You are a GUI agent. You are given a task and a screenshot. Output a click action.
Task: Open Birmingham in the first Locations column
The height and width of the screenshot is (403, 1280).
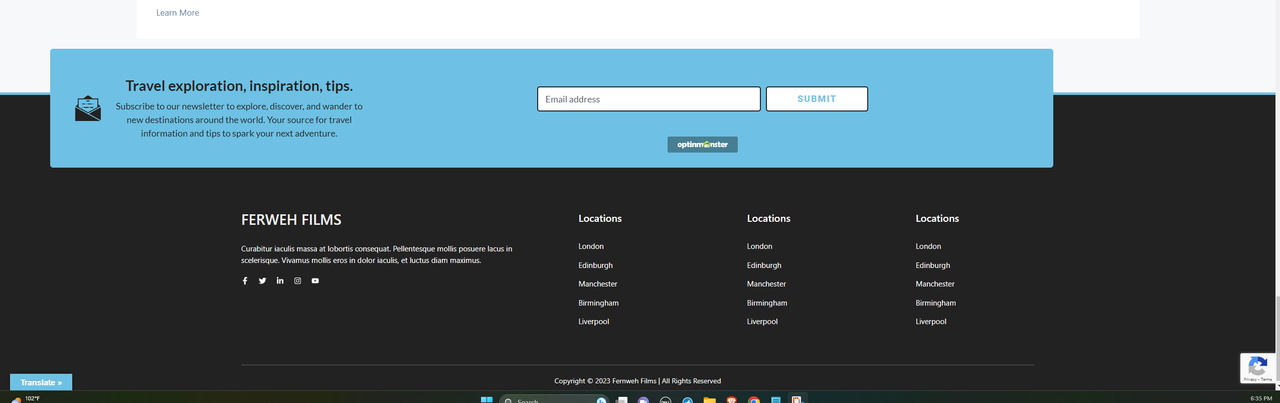599,303
